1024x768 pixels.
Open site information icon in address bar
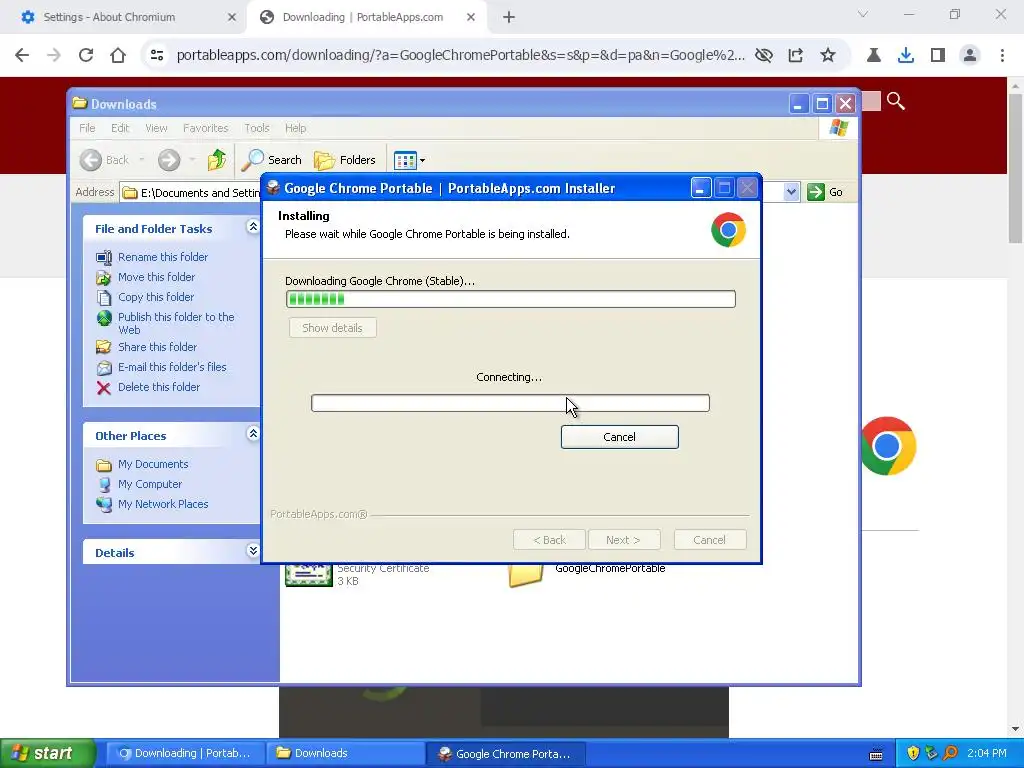(x=157, y=55)
